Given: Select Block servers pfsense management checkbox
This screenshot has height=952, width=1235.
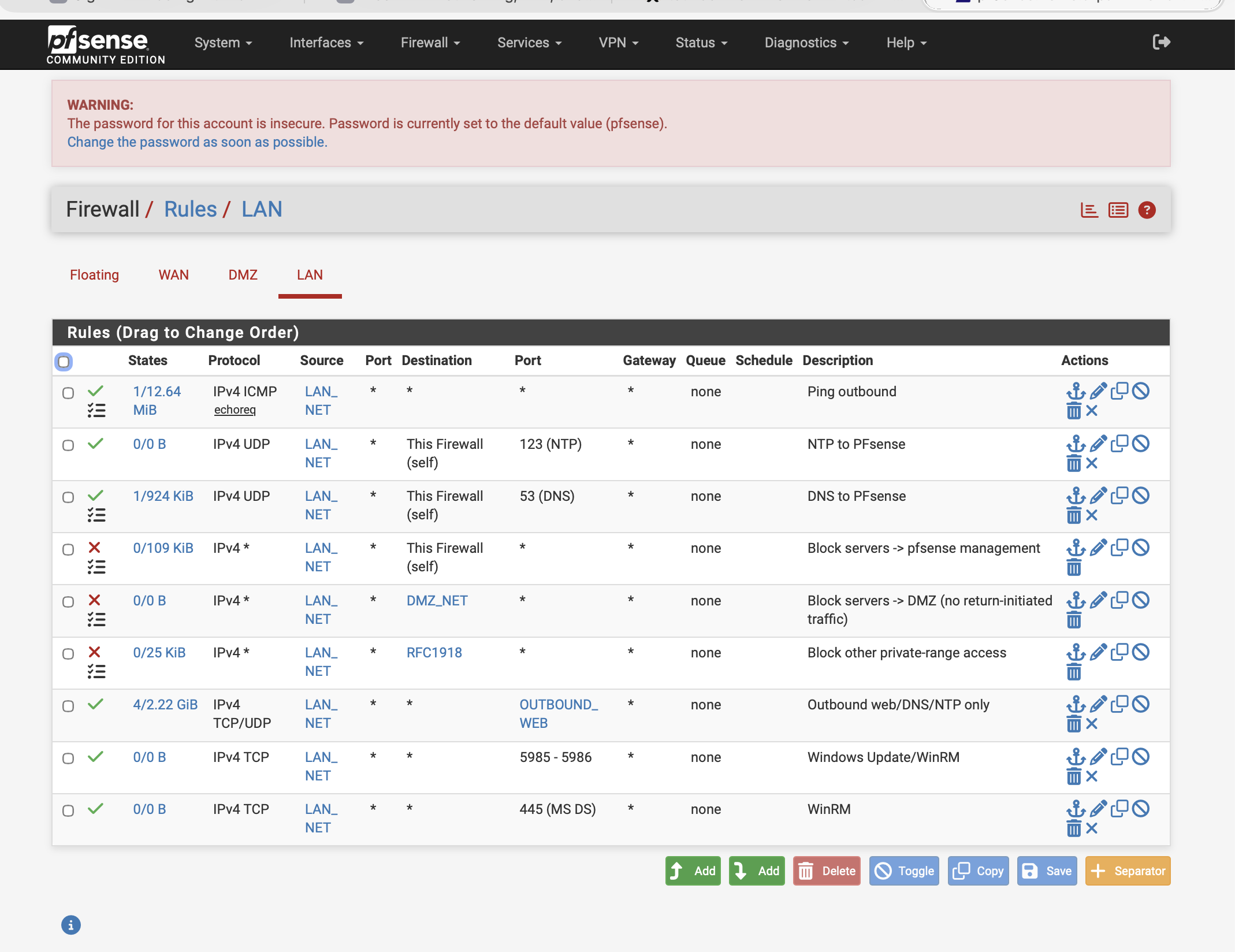Looking at the screenshot, I should pyautogui.click(x=68, y=549).
